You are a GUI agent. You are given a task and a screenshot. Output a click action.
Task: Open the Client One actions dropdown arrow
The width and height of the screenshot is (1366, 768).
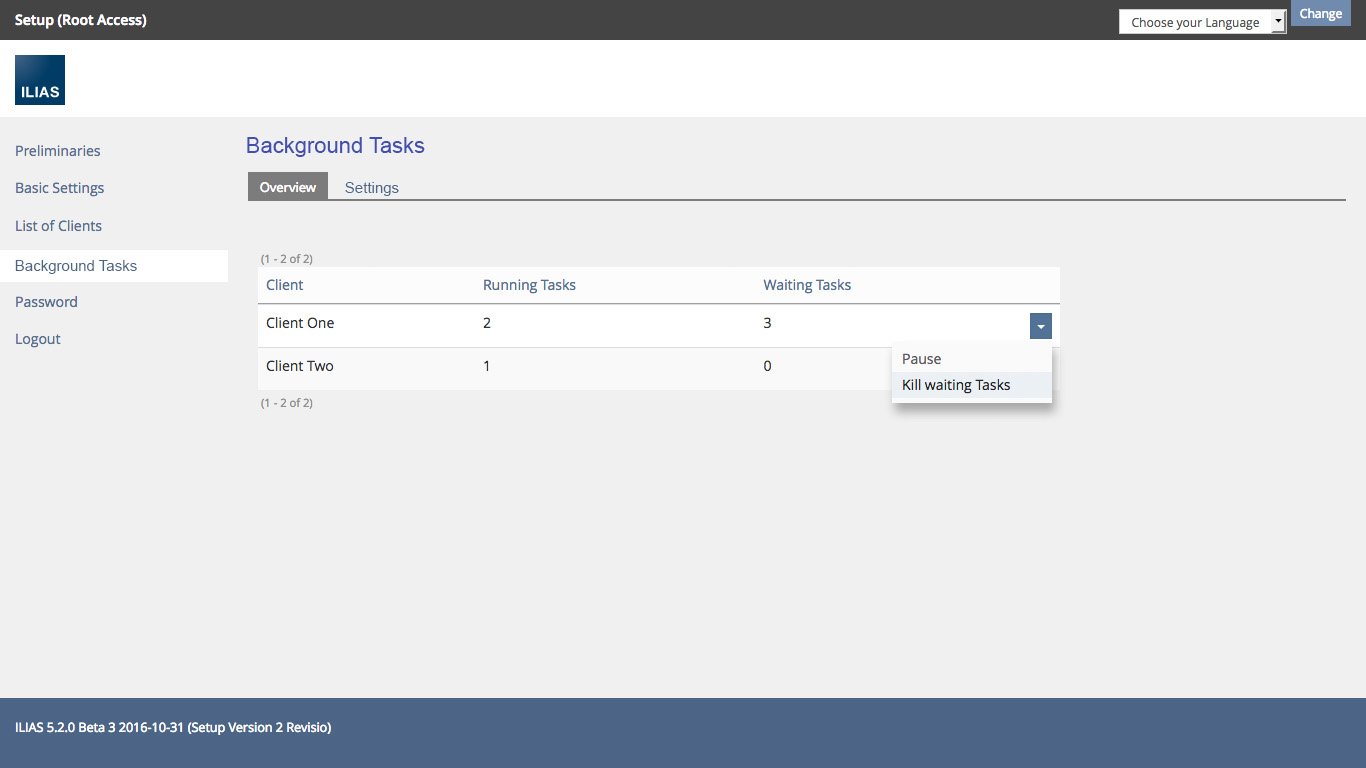point(1040,326)
